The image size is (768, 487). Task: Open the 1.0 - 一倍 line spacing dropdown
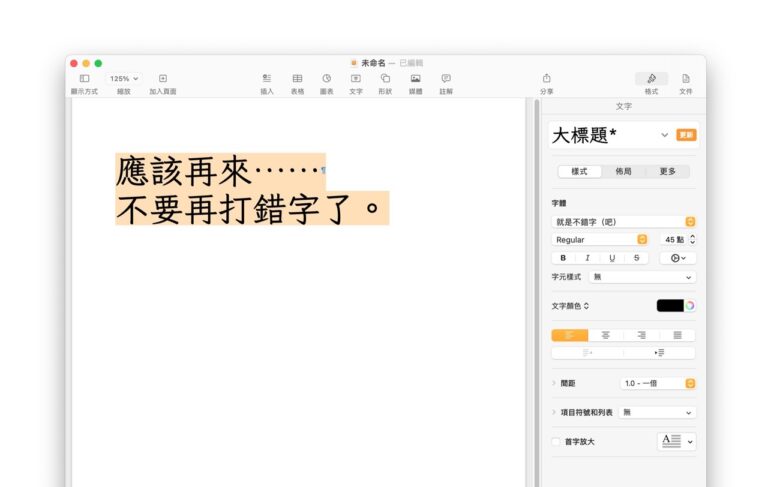658,383
